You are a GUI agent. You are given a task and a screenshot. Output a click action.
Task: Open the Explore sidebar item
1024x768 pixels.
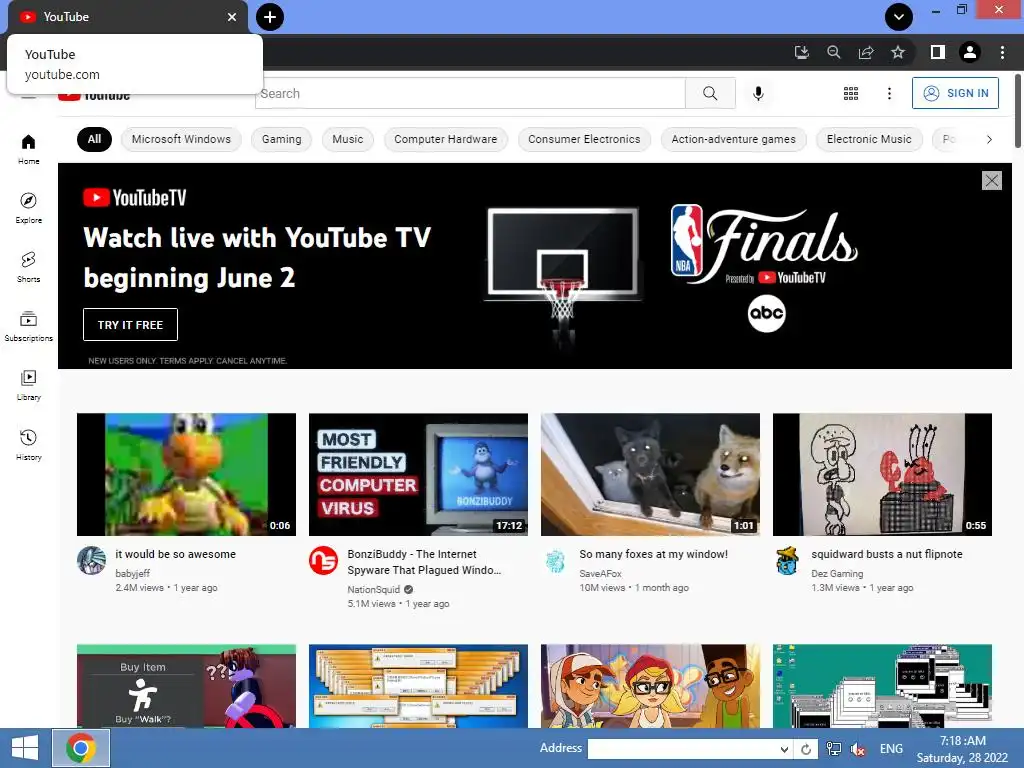(x=28, y=208)
